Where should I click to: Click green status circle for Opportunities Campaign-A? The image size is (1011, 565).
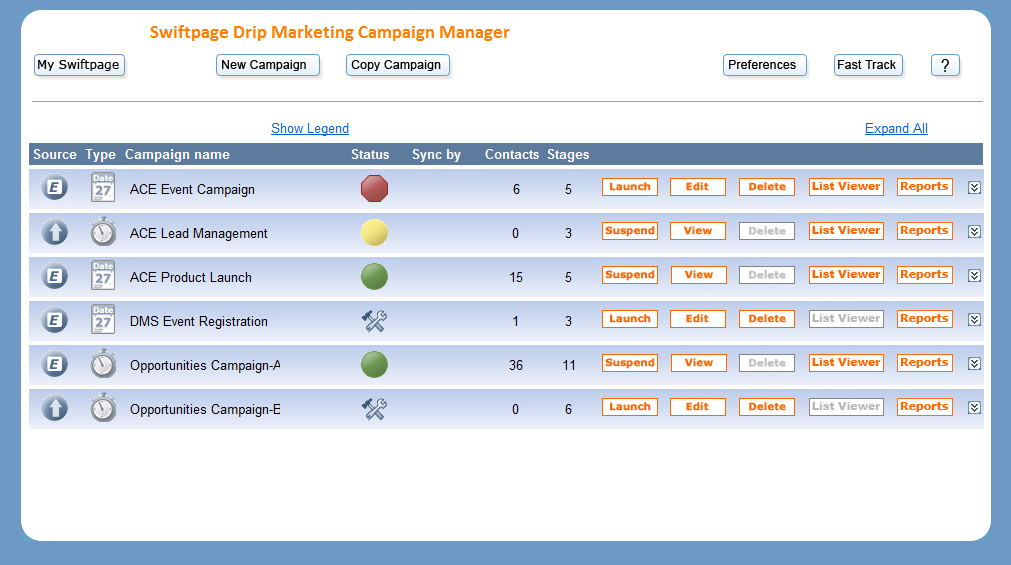375,364
